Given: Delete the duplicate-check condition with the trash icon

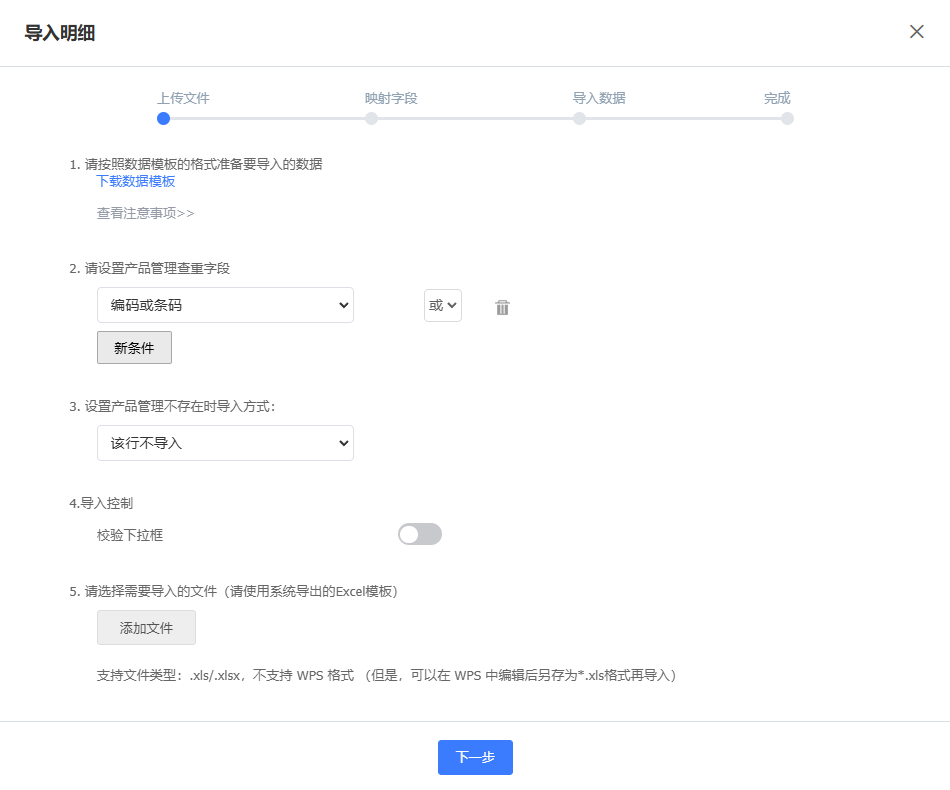Looking at the screenshot, I should click(x=502, y=307).
